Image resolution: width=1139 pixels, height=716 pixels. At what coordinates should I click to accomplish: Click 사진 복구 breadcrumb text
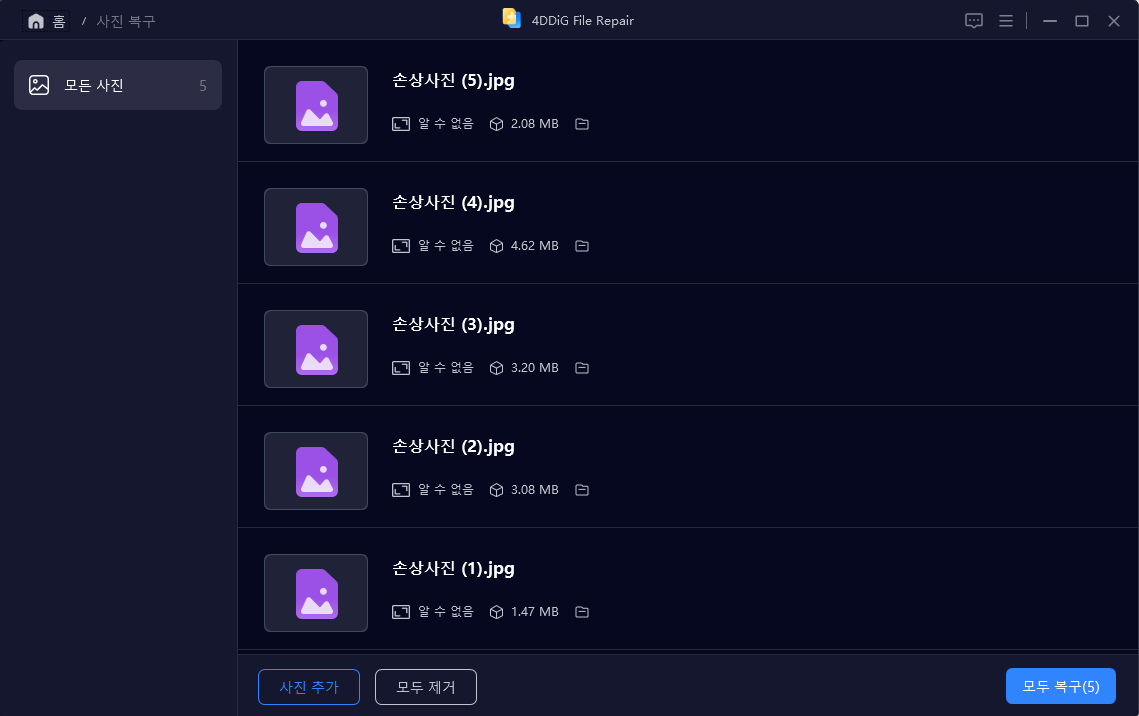click(126, 22)
